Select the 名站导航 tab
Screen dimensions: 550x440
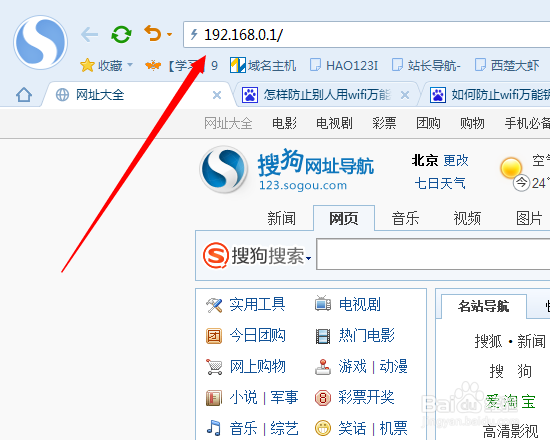tap(484, 306)
